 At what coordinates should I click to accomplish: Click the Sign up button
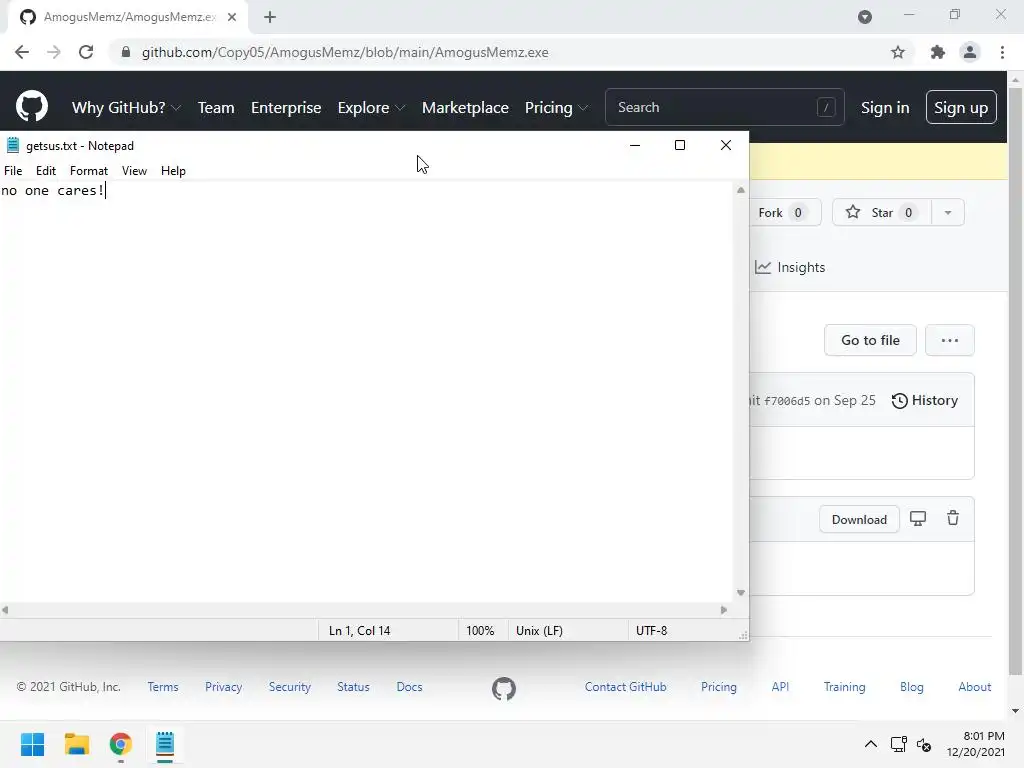(x=961, y=107)
